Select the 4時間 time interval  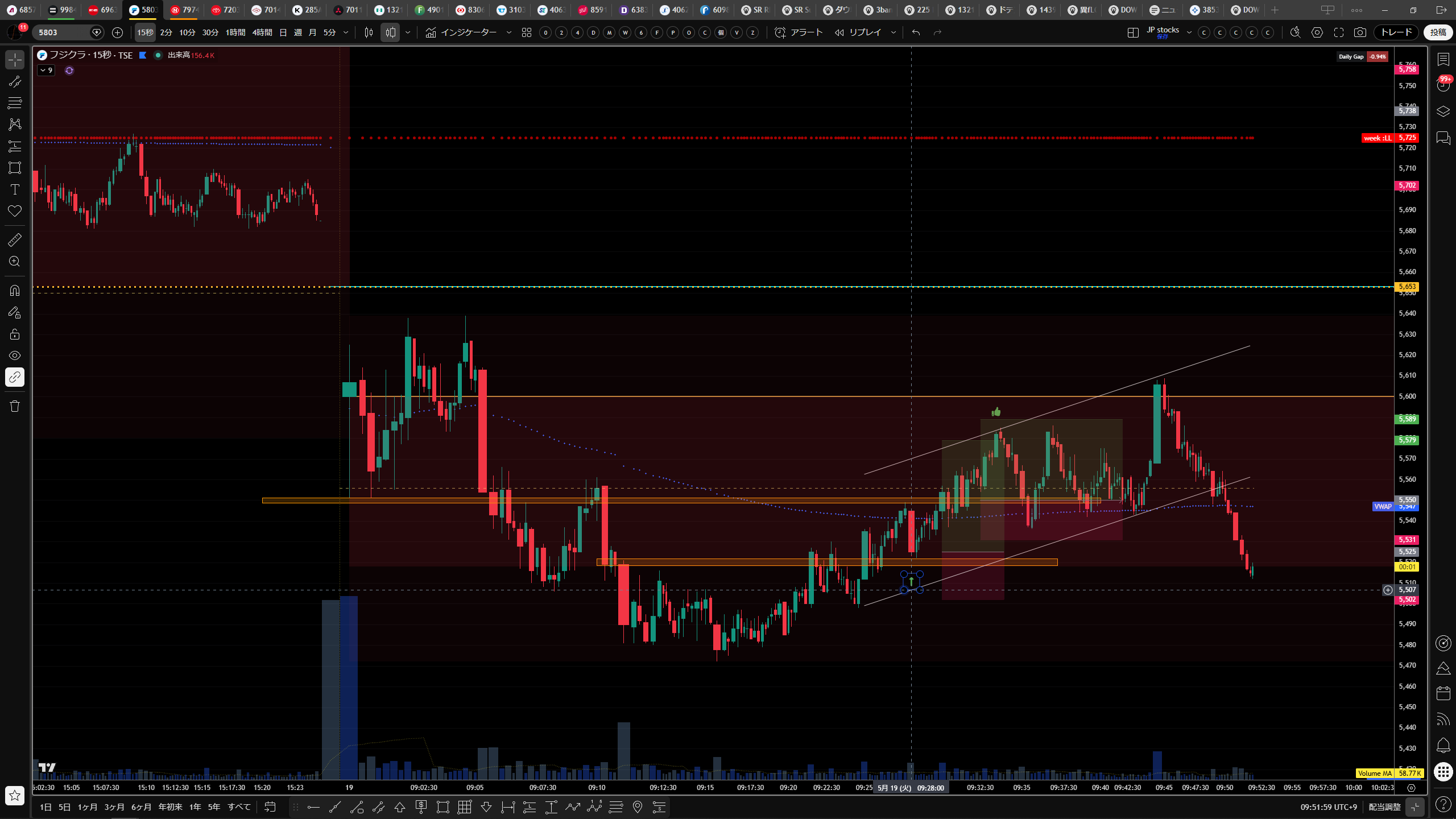262,32
